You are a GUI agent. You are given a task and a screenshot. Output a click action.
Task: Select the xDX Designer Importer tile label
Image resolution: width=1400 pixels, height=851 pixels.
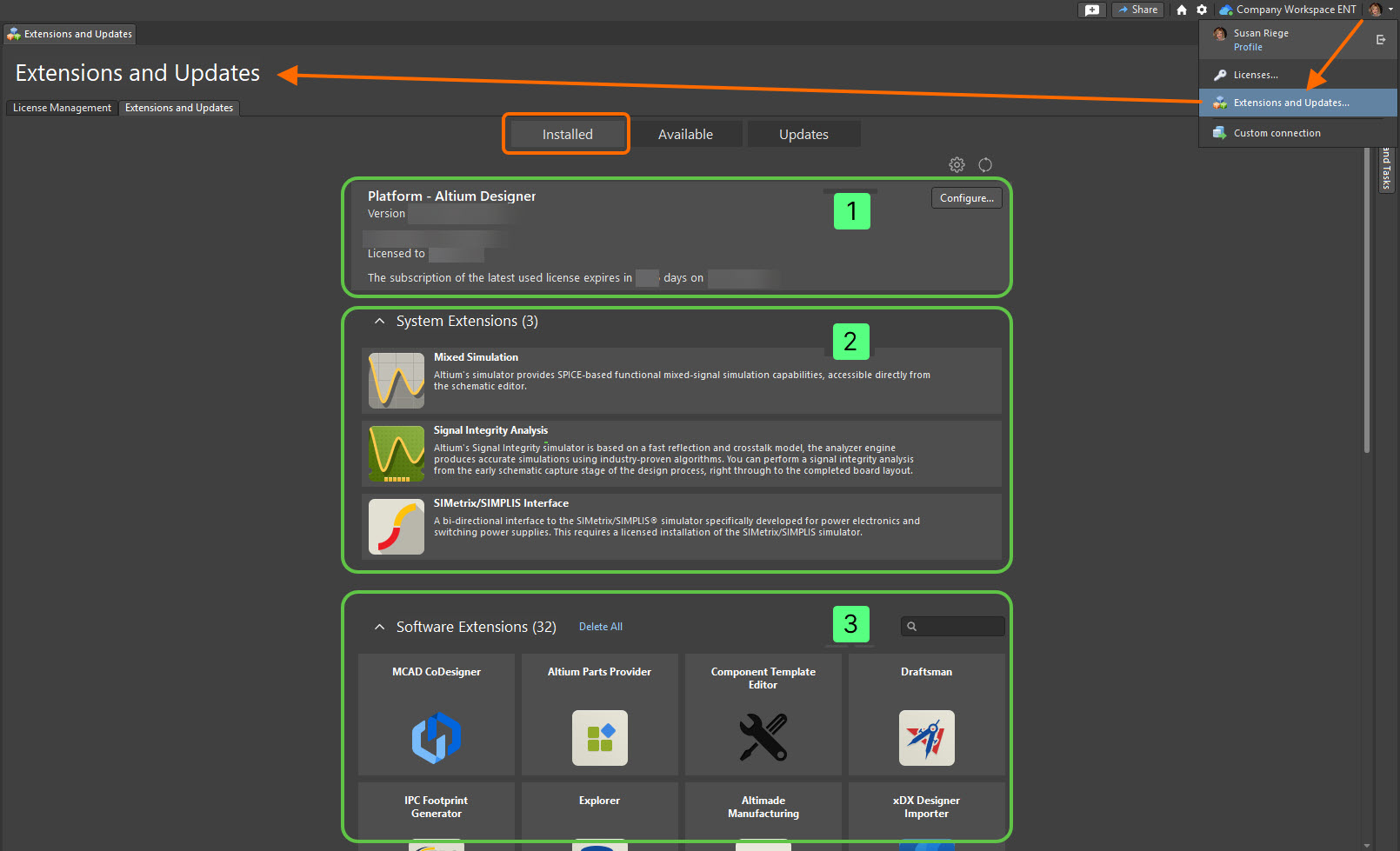[927, 807]
